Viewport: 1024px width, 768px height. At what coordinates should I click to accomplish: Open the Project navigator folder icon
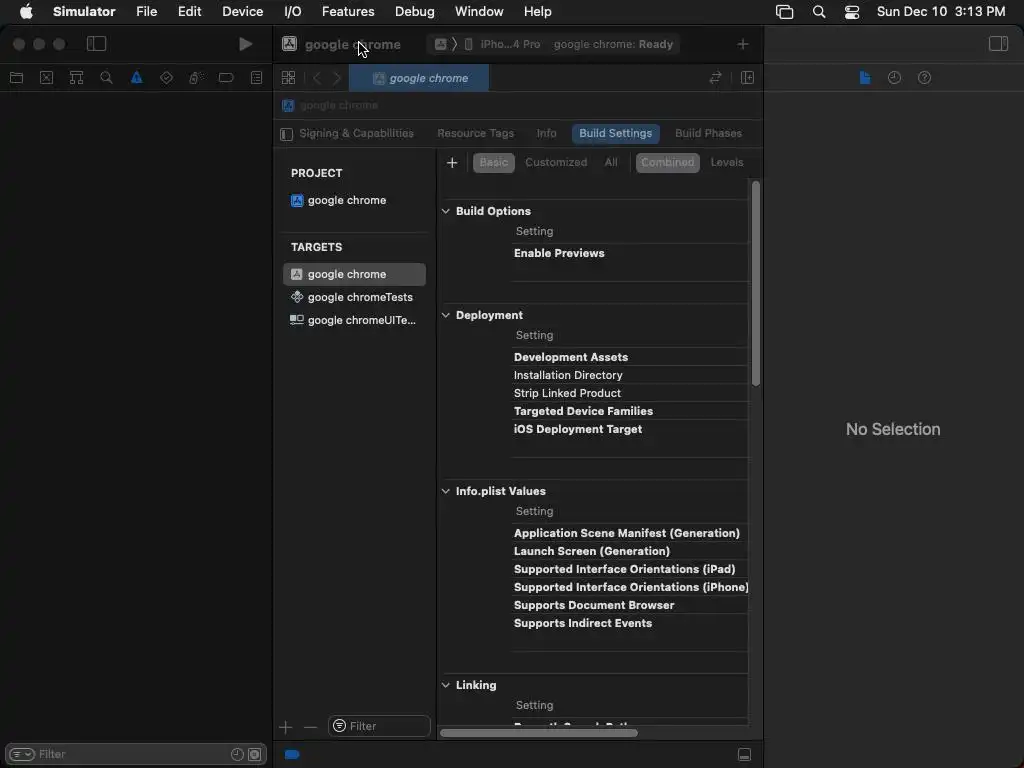click(16, 78)
